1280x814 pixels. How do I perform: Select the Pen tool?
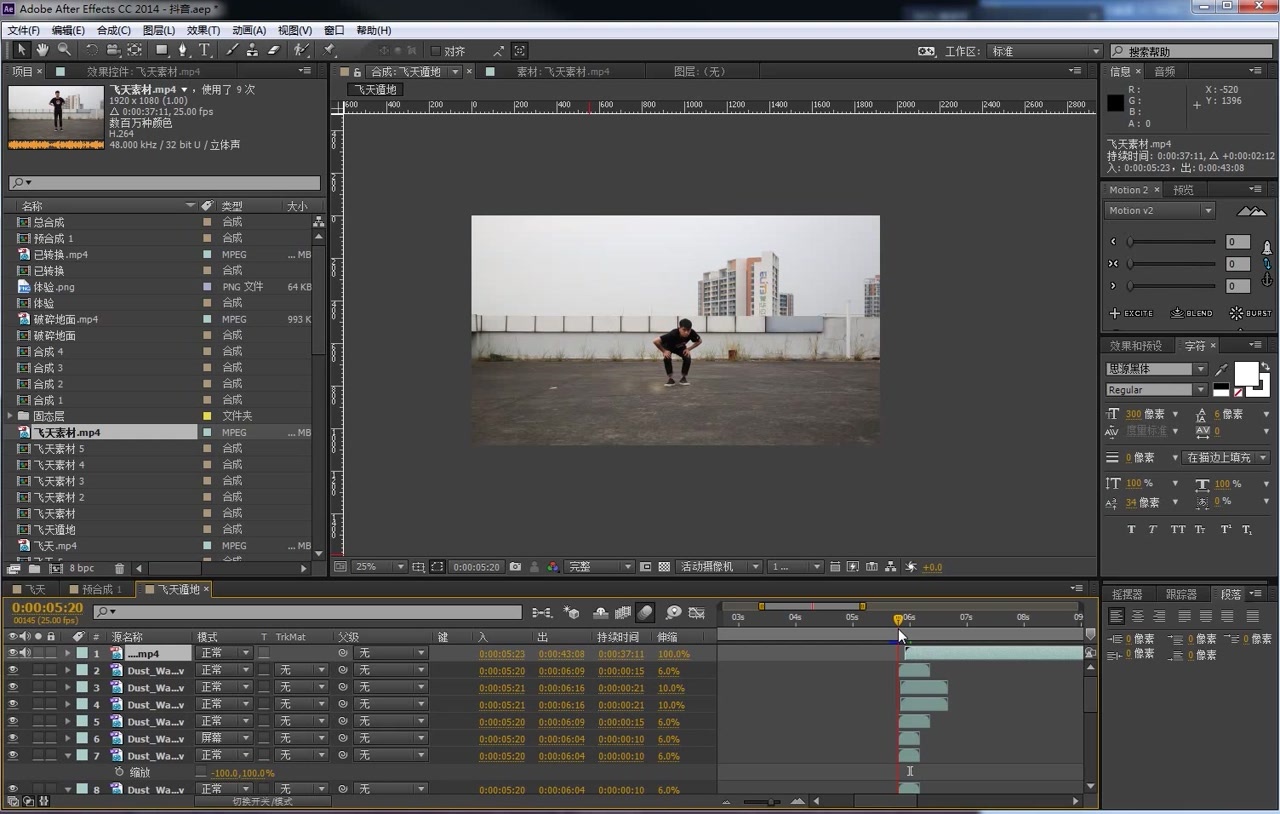[x=183, y=50]
